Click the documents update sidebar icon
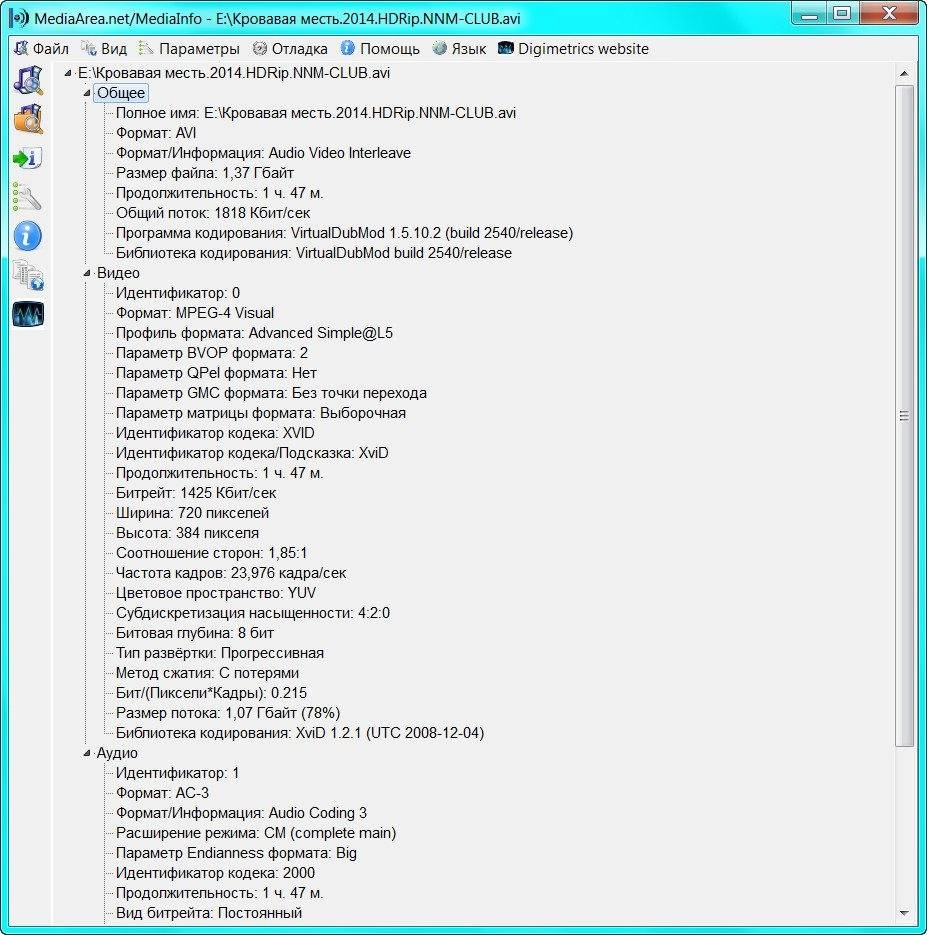This screenshot has height=935, width=927. pos(28,275)
